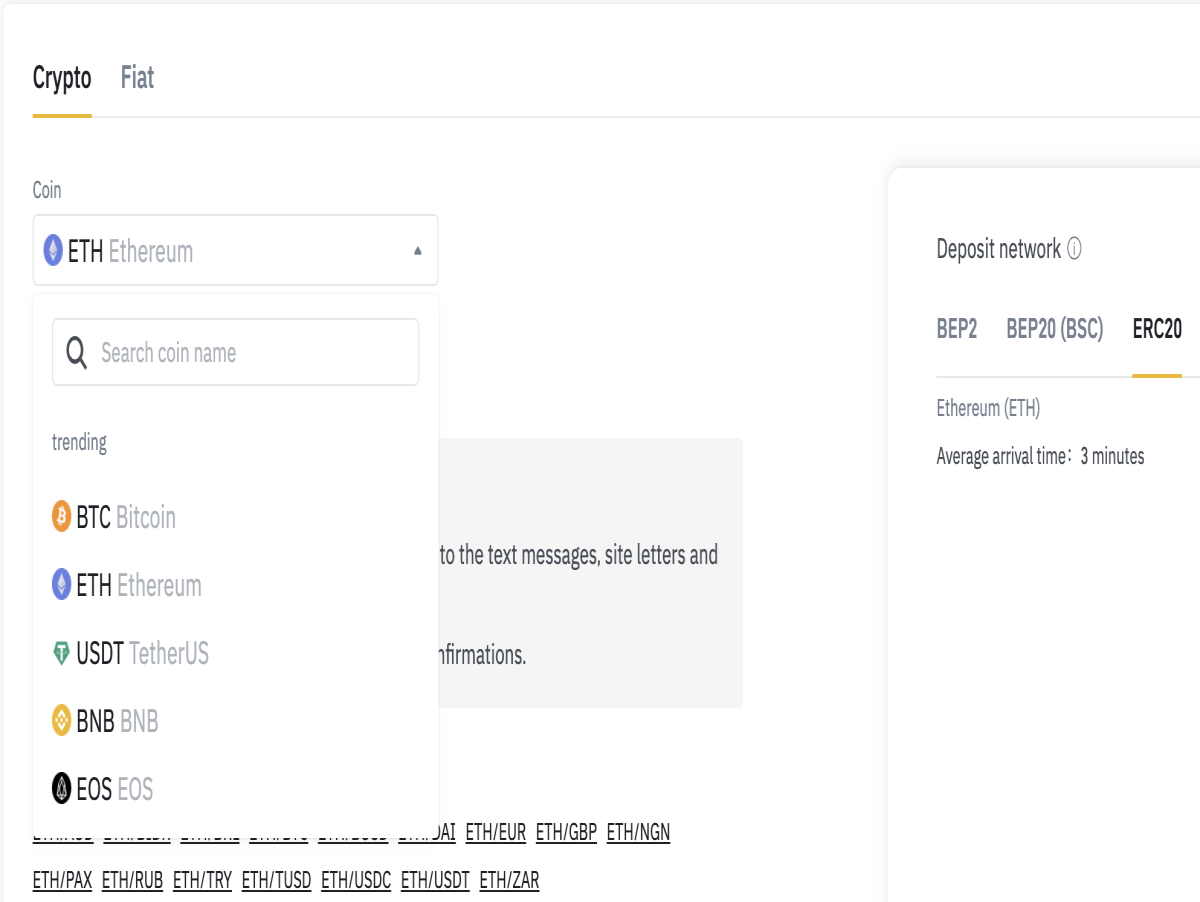
Task: Click the info icon next to Deposit network
Action: [1074, 249]
